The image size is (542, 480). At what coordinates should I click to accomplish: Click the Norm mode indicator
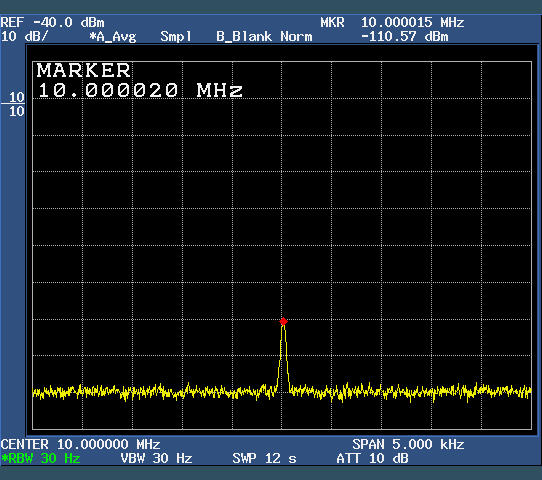(296, 36)
